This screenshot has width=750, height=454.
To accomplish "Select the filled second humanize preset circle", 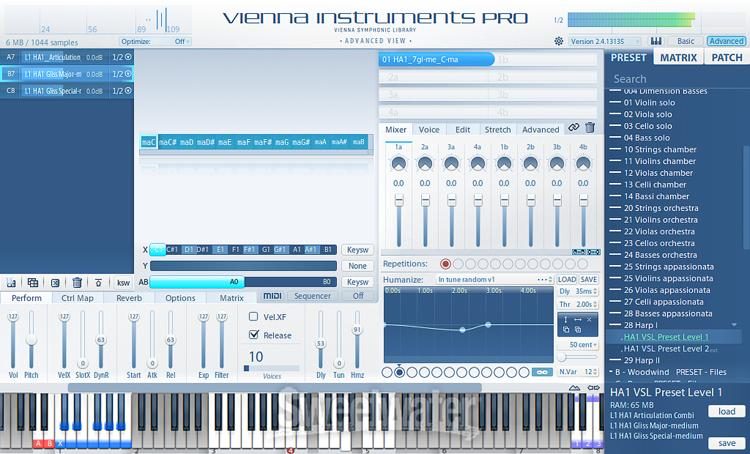I will (399, 372).
